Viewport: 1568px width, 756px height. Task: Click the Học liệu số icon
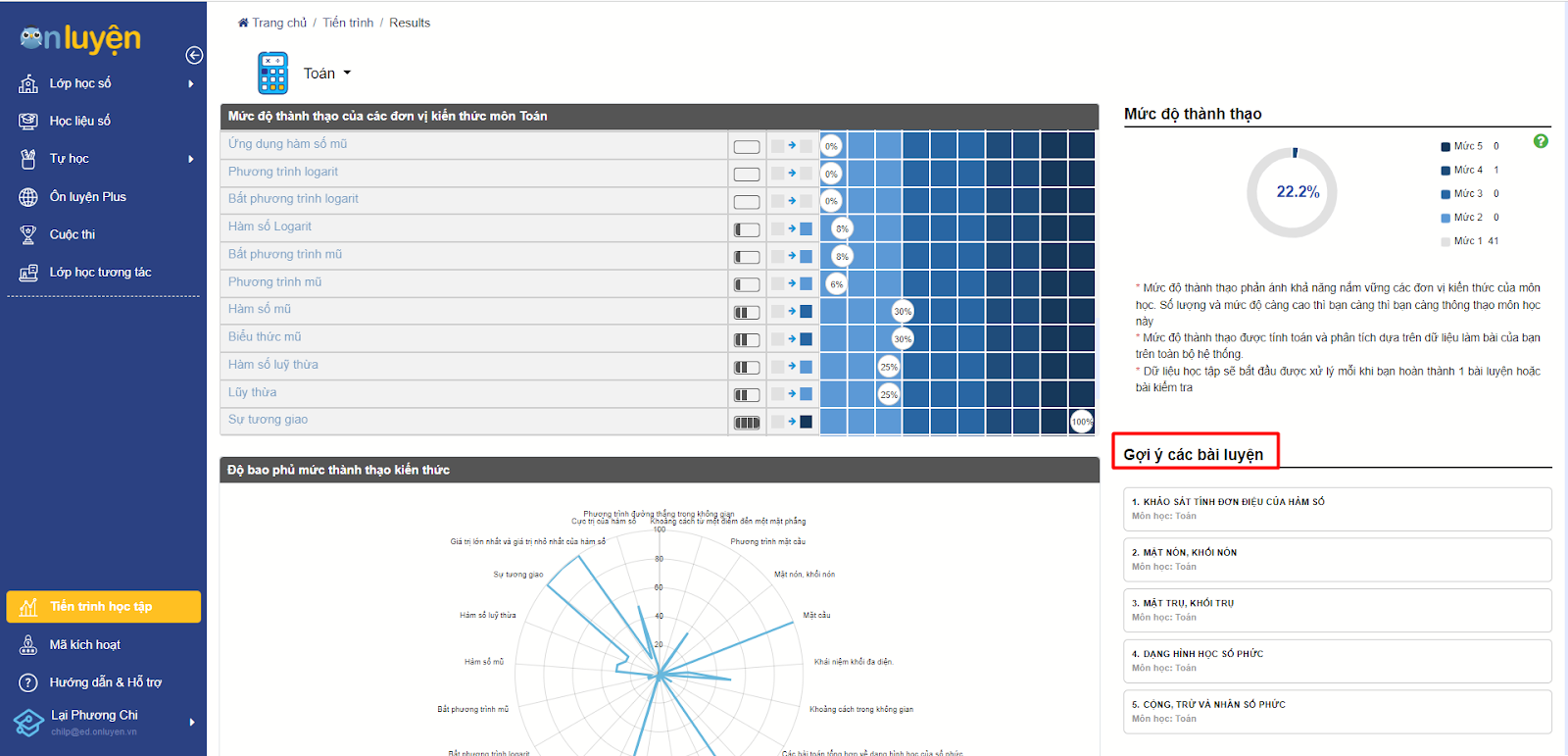pos(28,121)
